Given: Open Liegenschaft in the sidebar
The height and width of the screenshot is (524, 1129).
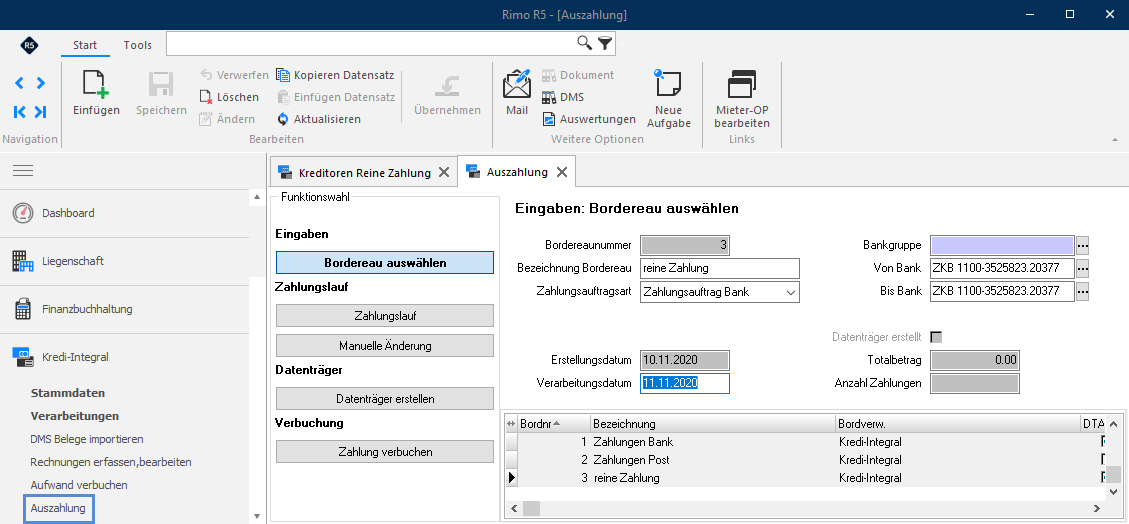Looking at the screenshot, I should click(x=125, y=261).
